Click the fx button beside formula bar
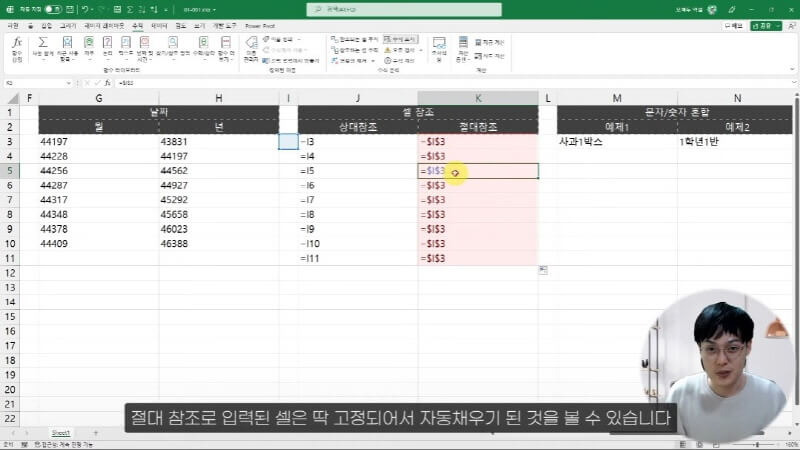The width and height of the screenshot is (800, 450). 108,83
